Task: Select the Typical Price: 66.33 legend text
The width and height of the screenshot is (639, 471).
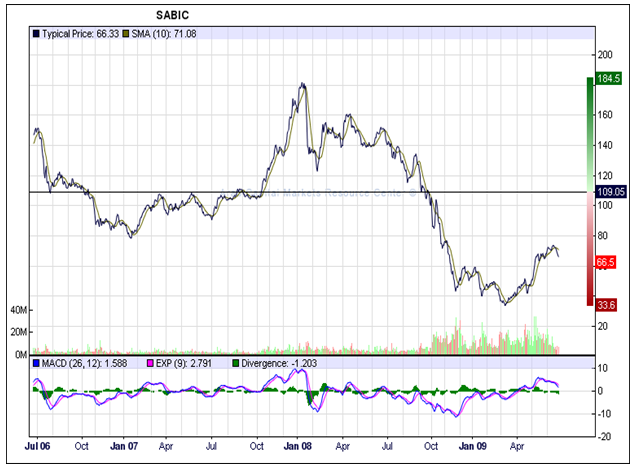Action: [x=79, y=33]
